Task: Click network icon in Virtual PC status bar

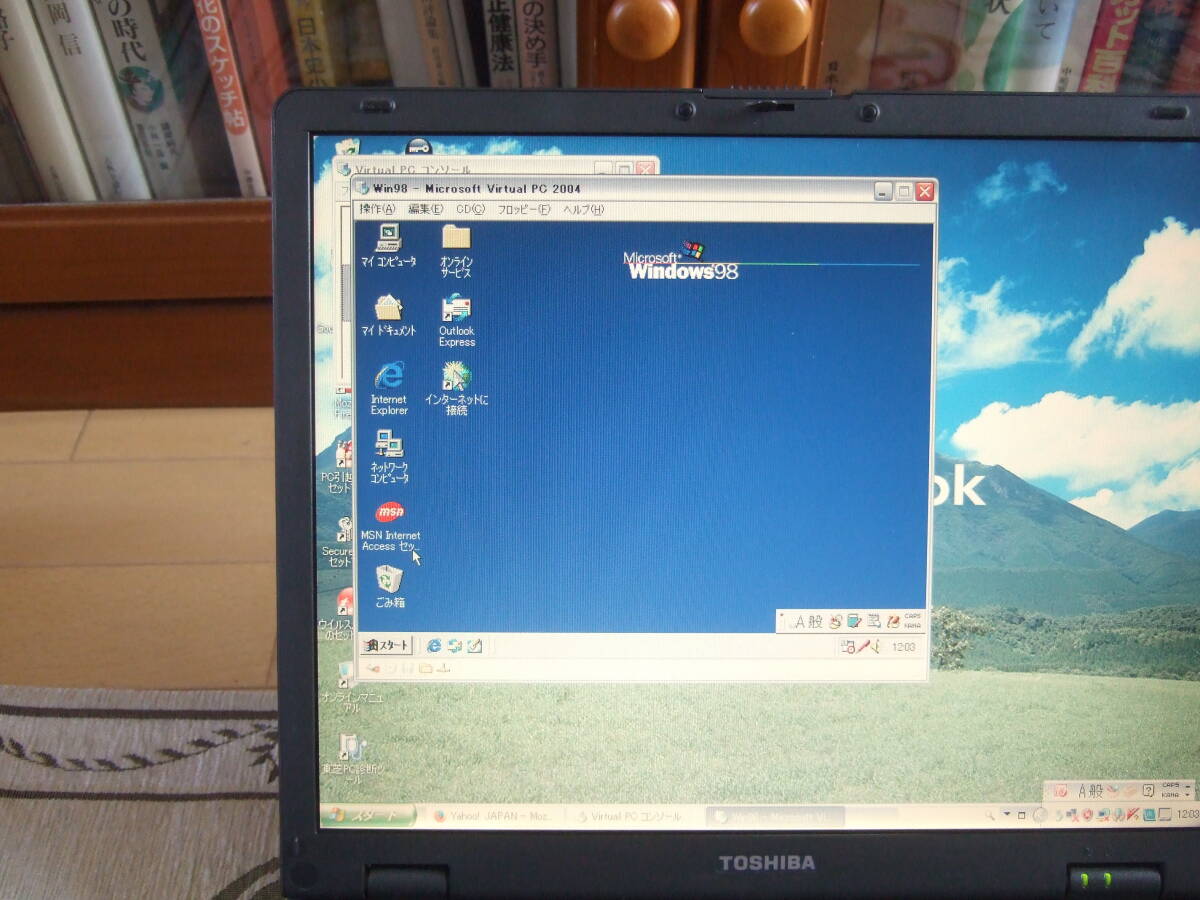Action: 445,668
